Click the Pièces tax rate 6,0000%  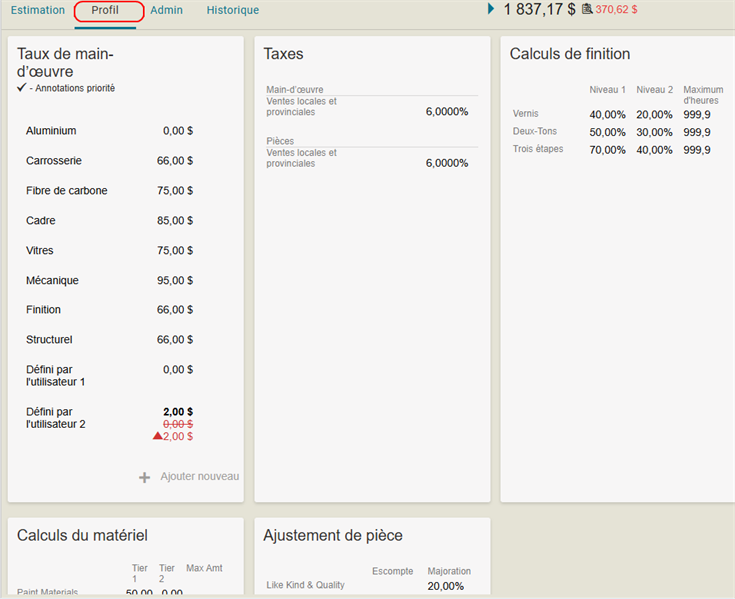coord(446,163)
